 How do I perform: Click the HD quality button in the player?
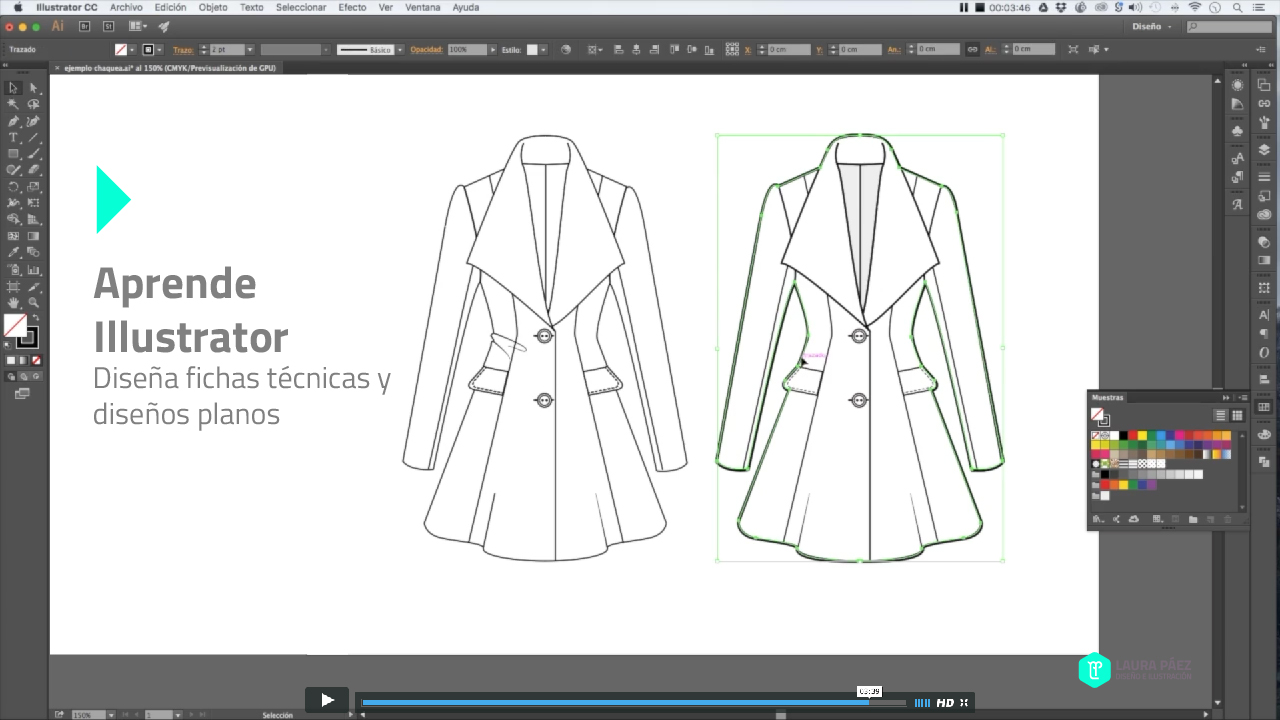click(945, 703)
